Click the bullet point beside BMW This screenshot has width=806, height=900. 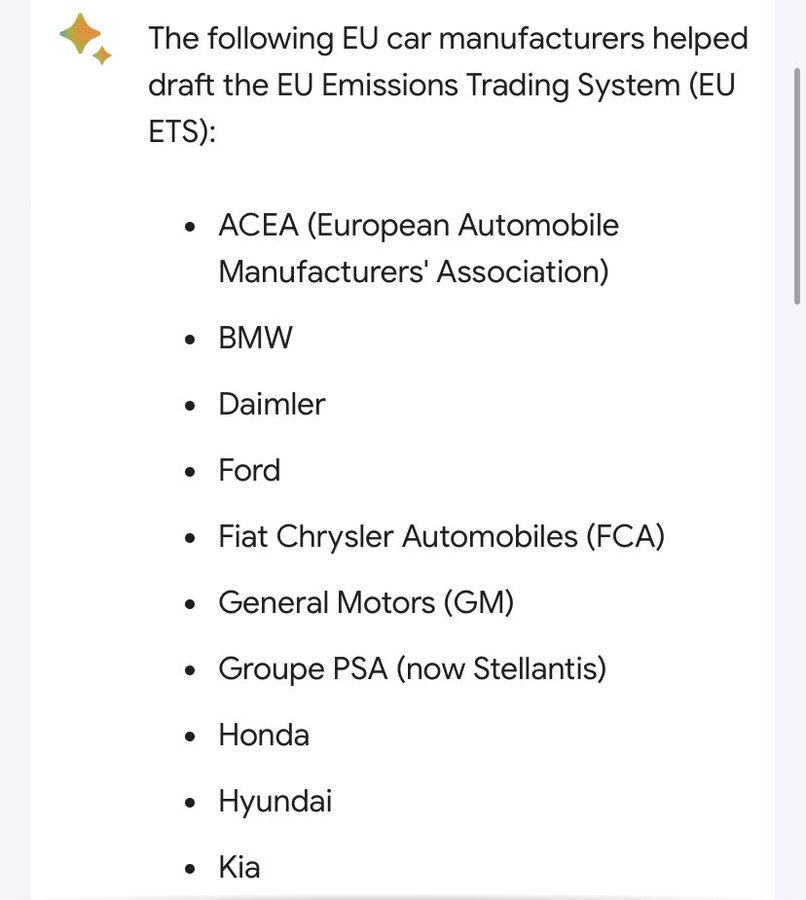[x=191, y=340]
